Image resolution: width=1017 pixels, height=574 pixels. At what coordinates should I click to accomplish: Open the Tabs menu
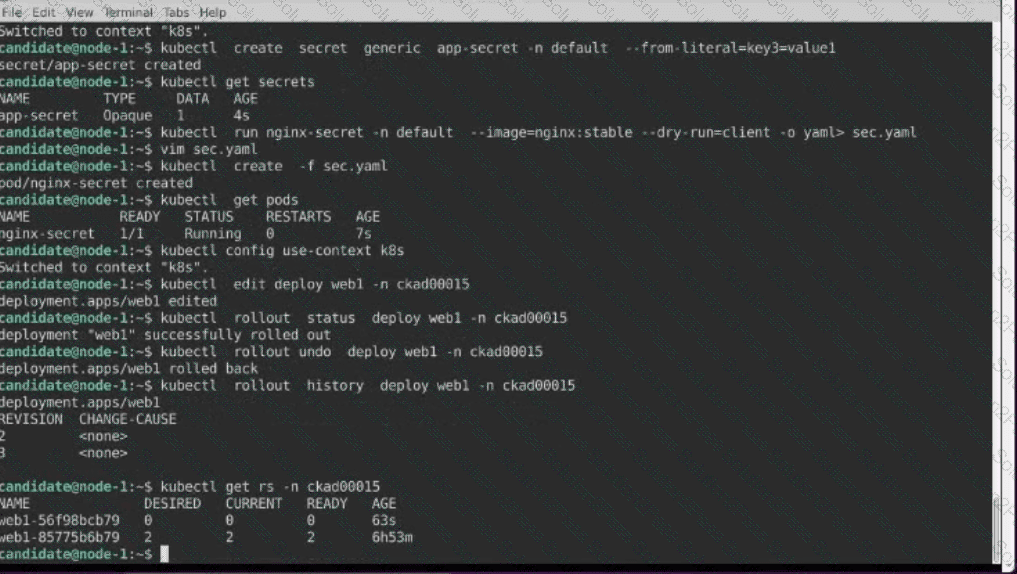pos(178,12)
